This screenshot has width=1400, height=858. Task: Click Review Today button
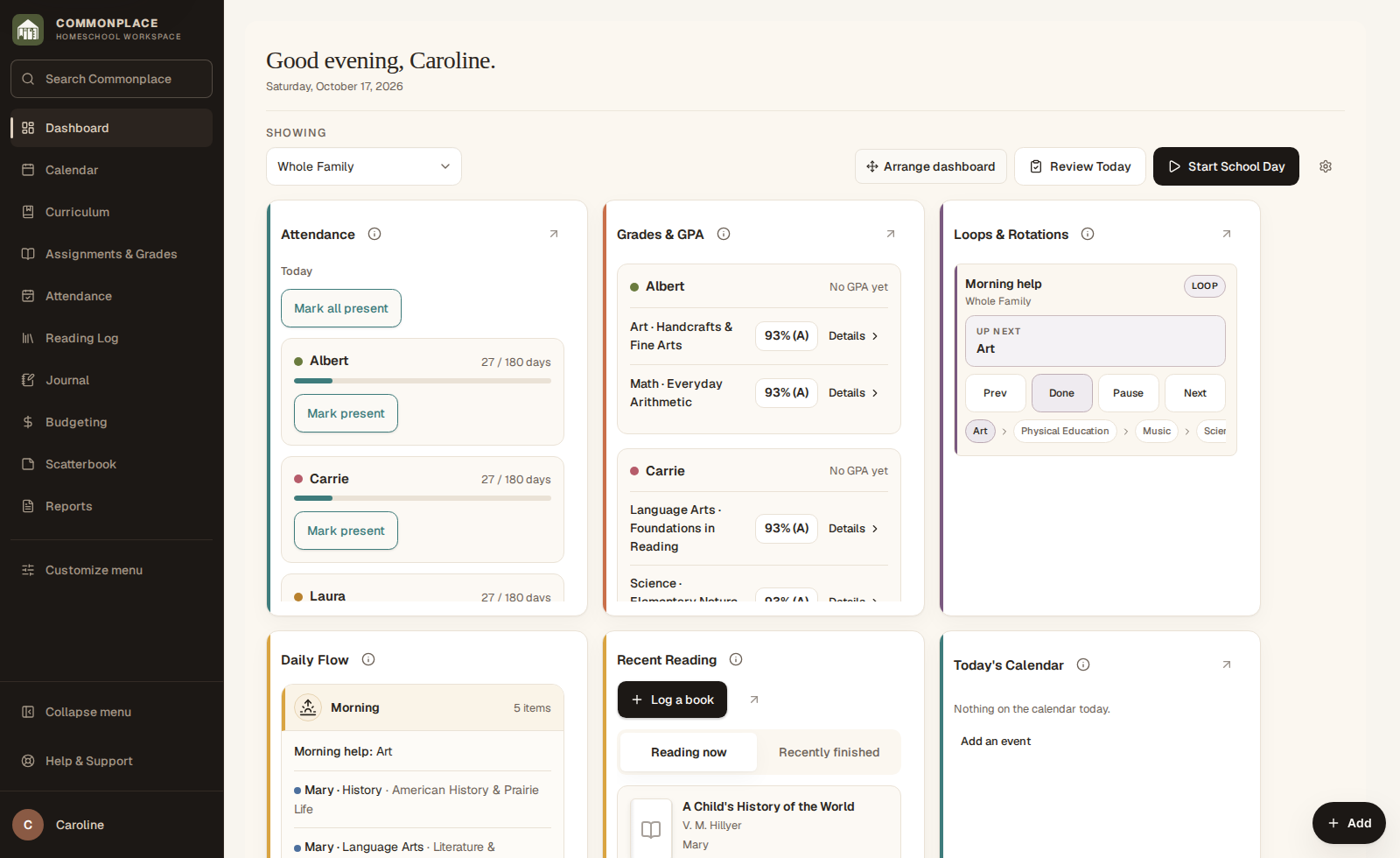(x=1080, y=166)
